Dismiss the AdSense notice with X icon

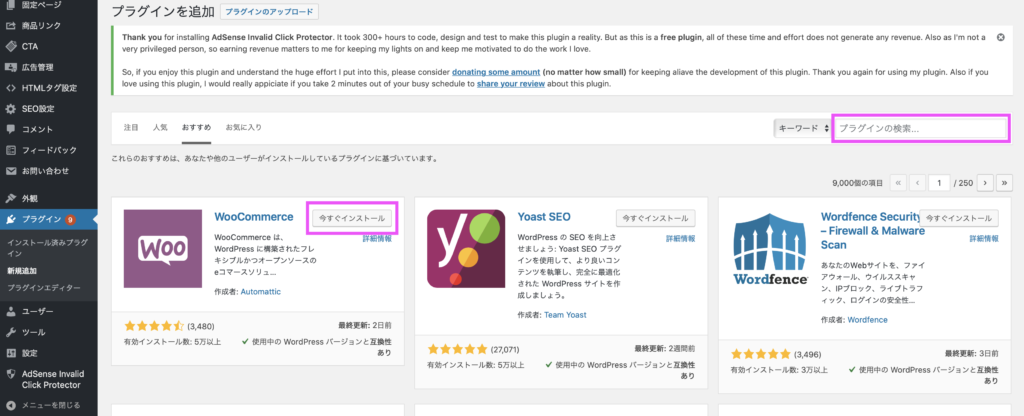pos(1000,38)
